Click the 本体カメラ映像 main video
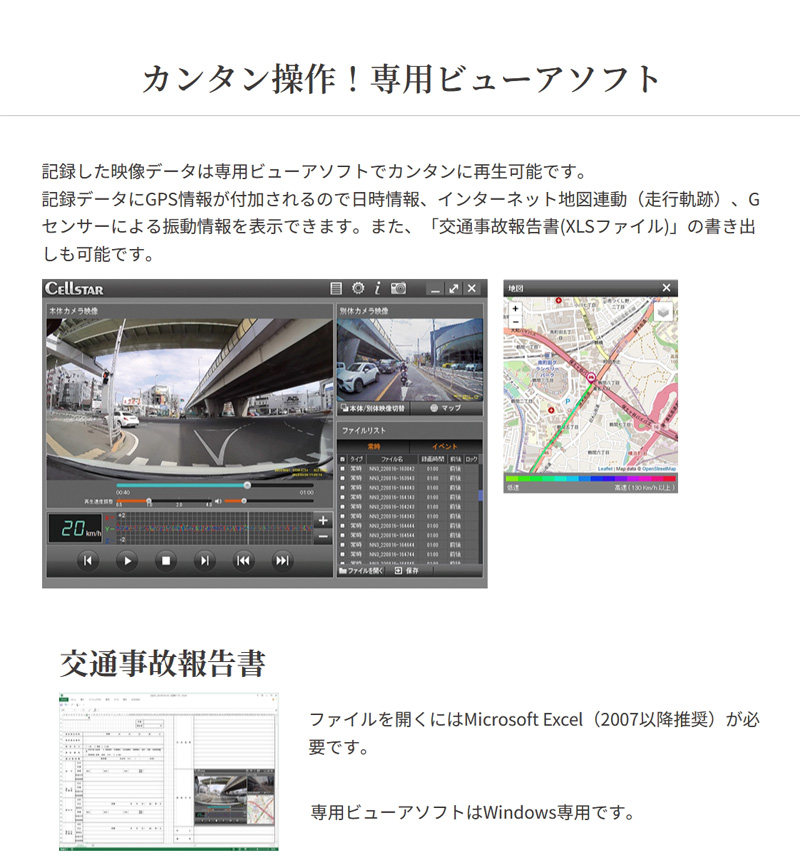800x860 pixels. (x=190, y=399)
